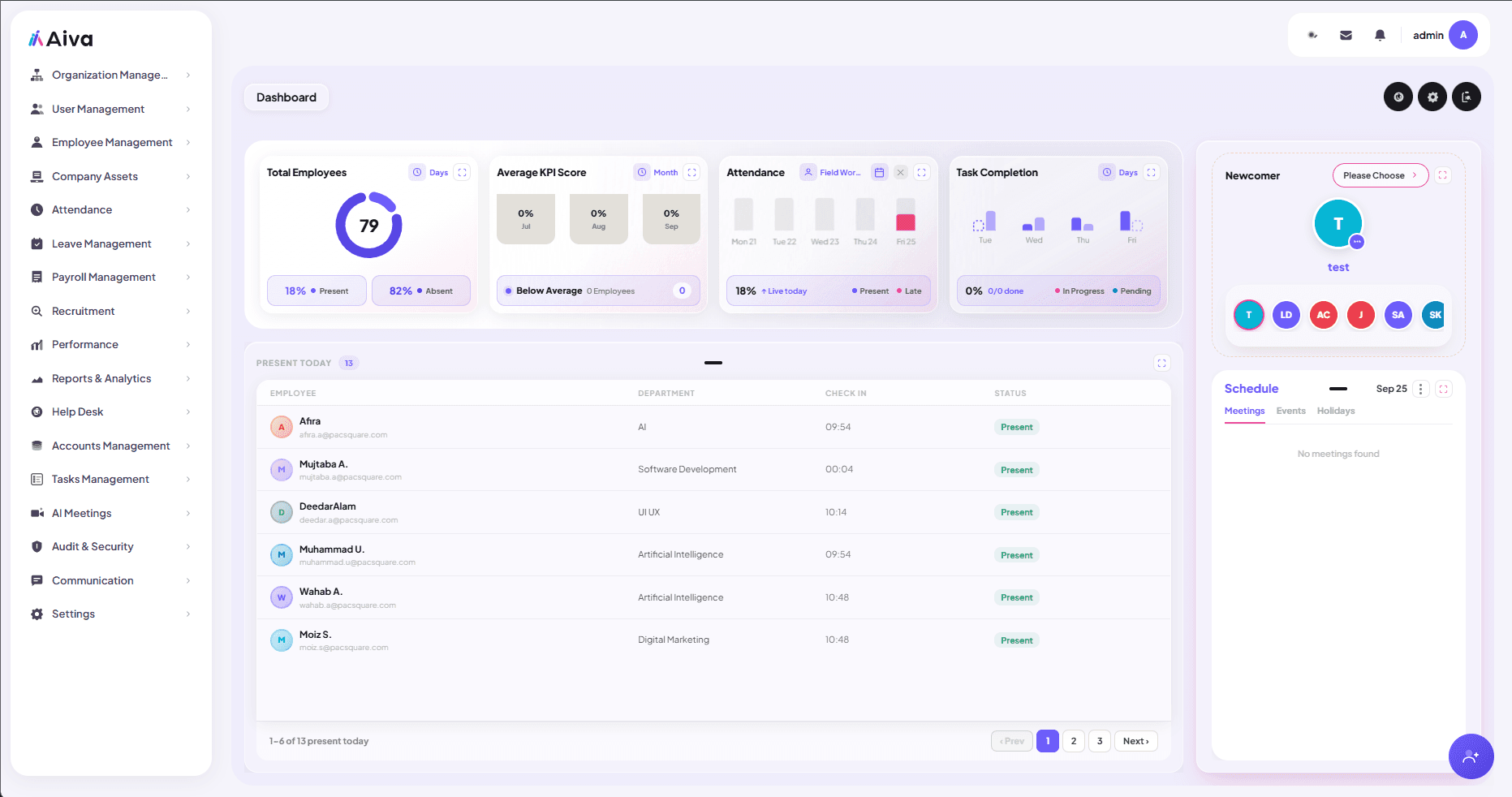
Task: Expand the Task Completion card fullscreen
Action: [x=1152, y=172]
